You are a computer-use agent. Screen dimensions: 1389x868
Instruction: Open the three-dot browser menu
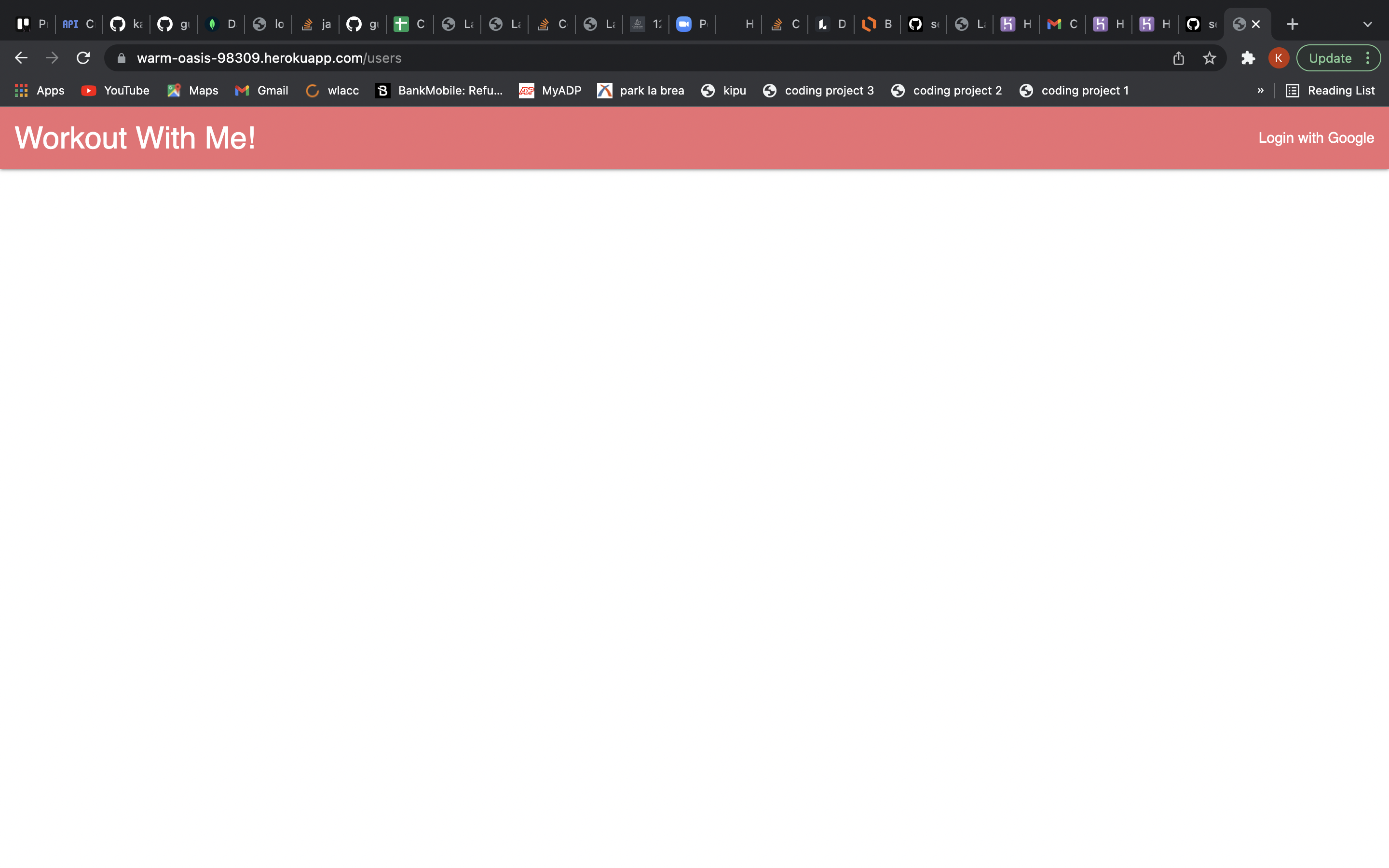coord(1368,57)
